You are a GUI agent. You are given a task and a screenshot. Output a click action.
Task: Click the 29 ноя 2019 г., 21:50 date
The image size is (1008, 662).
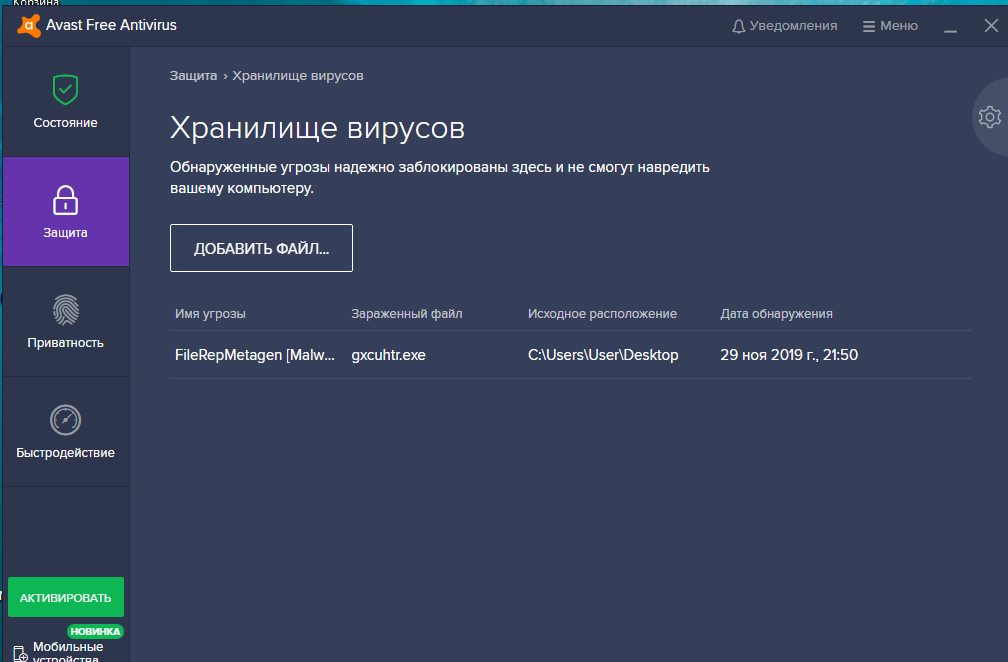[x=789, y=355]
